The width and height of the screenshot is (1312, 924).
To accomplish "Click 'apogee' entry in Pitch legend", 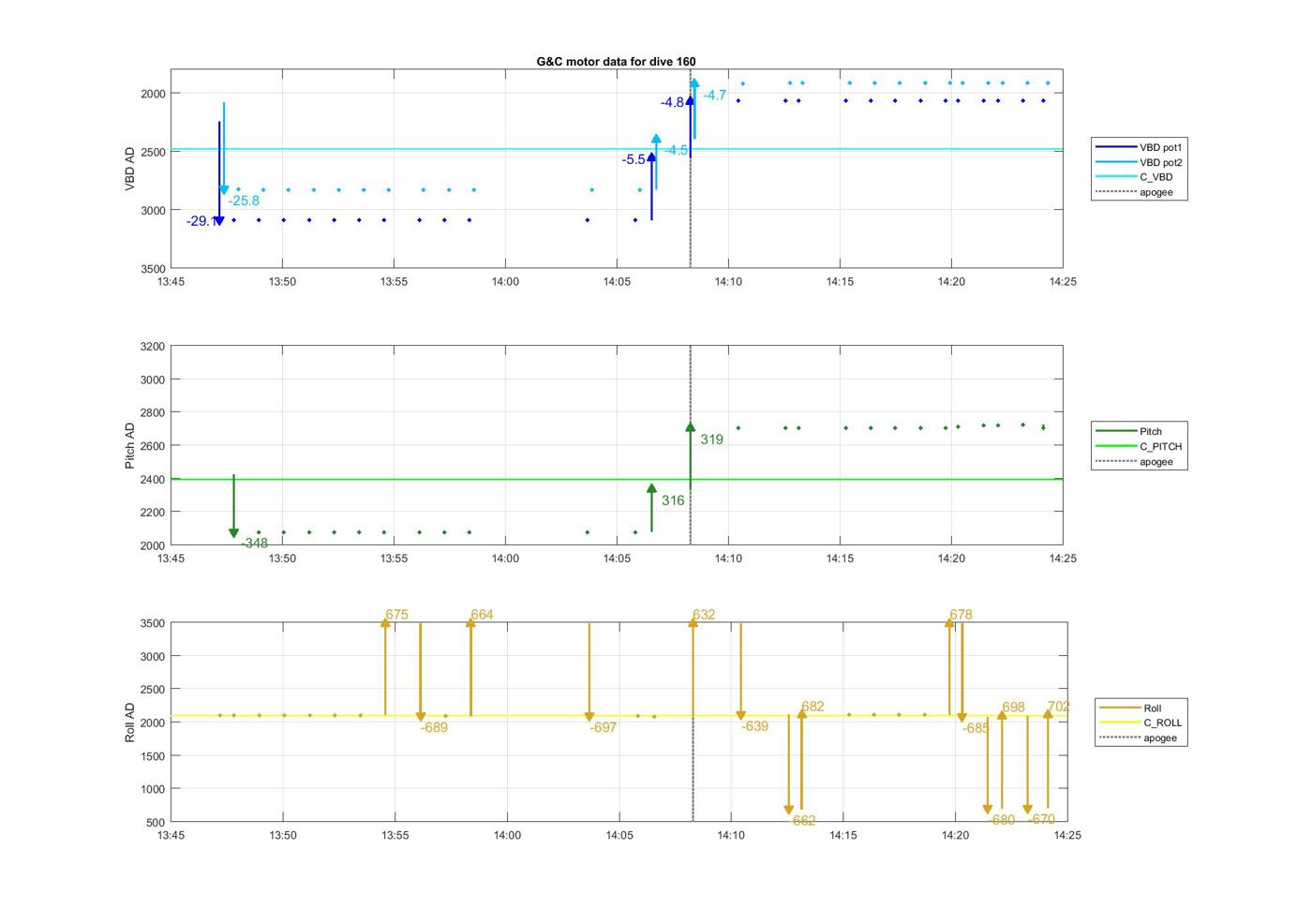I will [1134, 461].
